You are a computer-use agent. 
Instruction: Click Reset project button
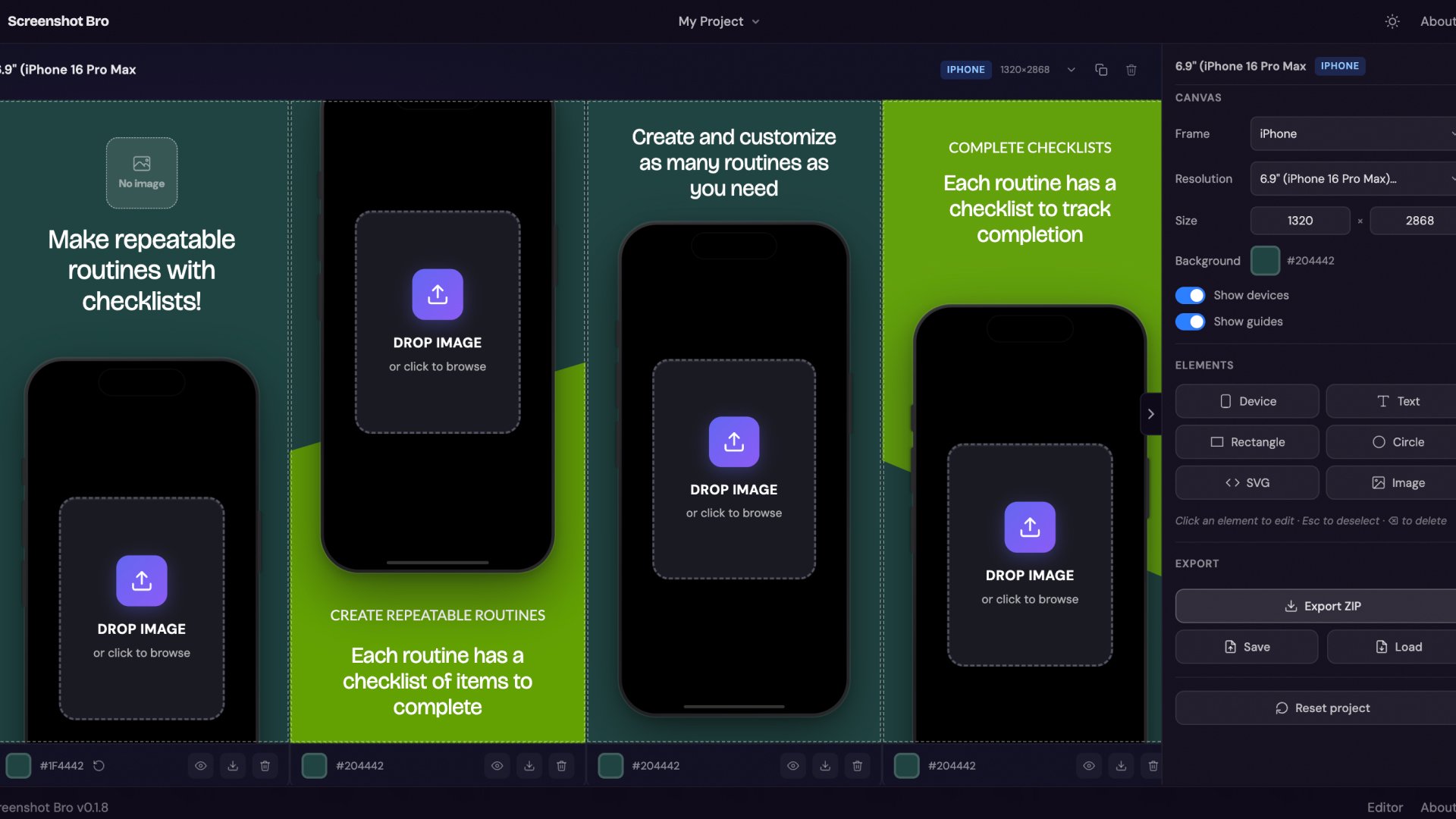1316,708
